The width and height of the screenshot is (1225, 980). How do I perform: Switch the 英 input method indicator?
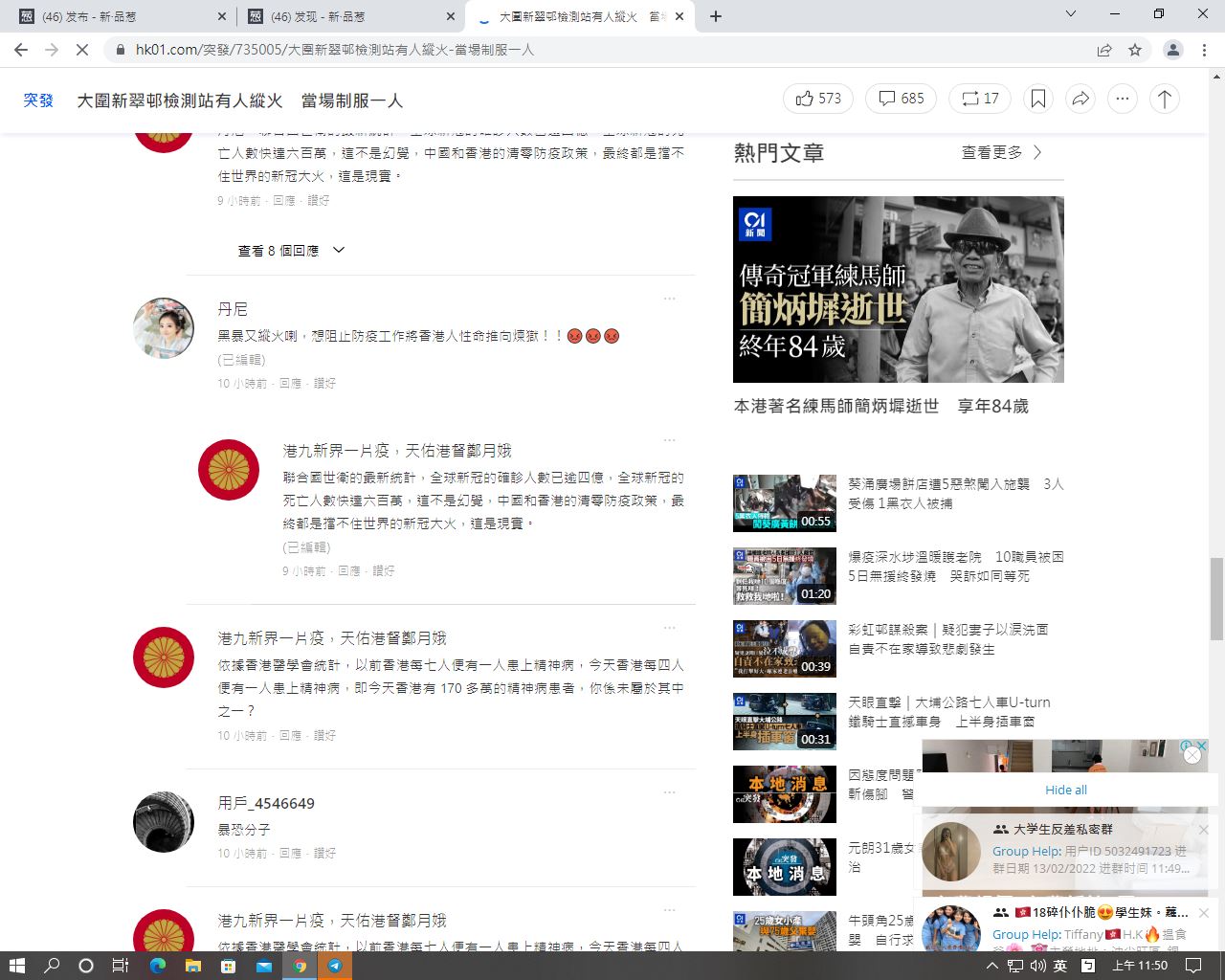1060,966
